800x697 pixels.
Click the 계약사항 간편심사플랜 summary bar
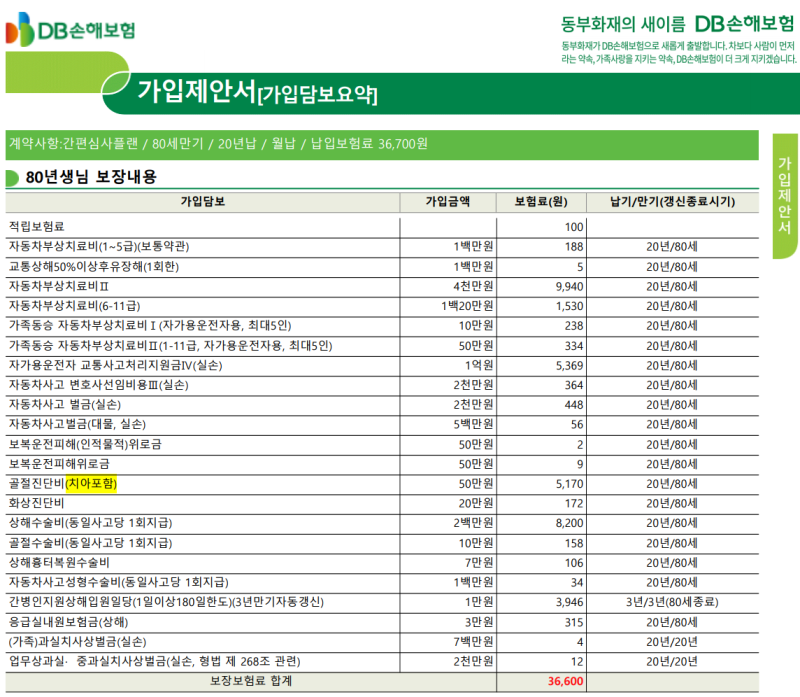[x=382, y=144]
